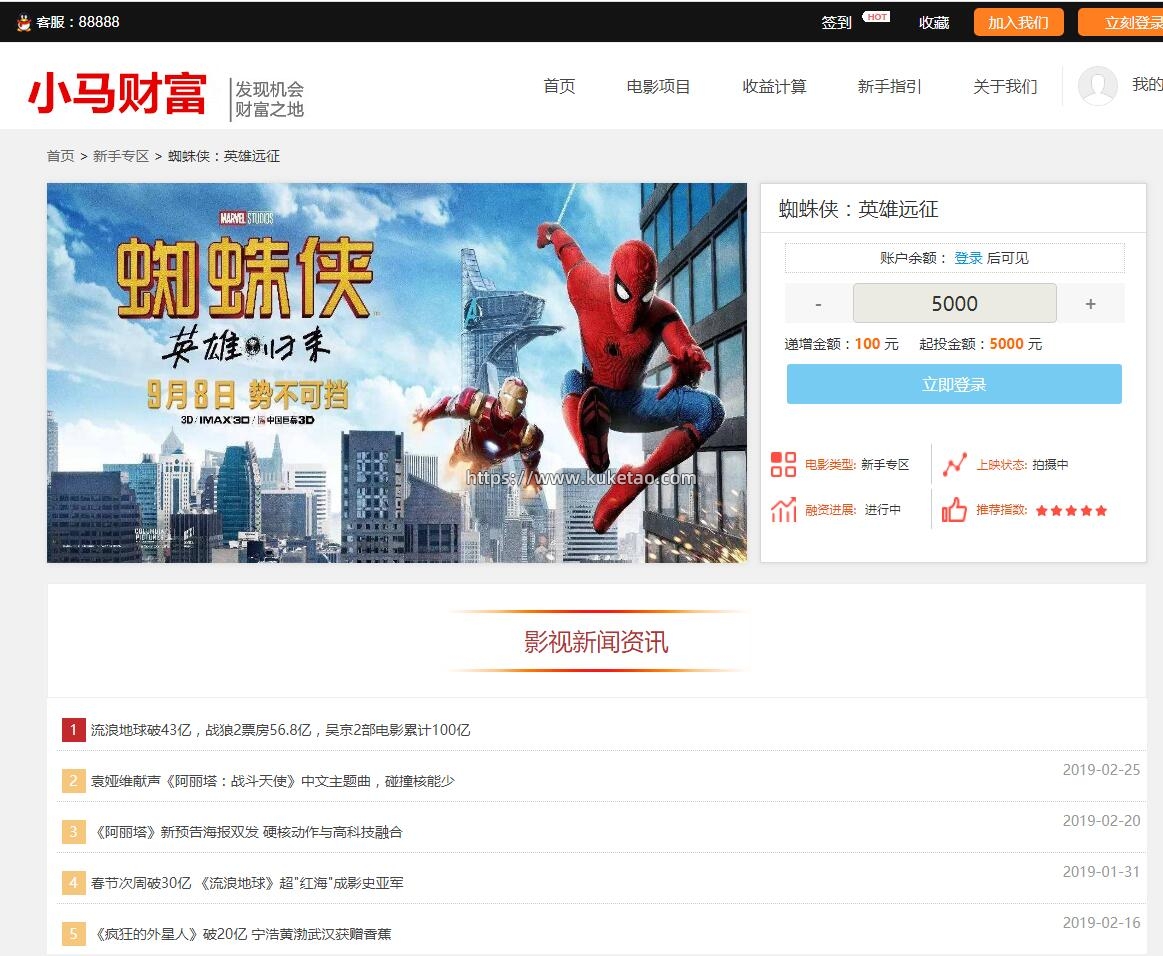Click the 推荐指数 thumbs-up icon
1163x956 pixels.
coord(955,510)
